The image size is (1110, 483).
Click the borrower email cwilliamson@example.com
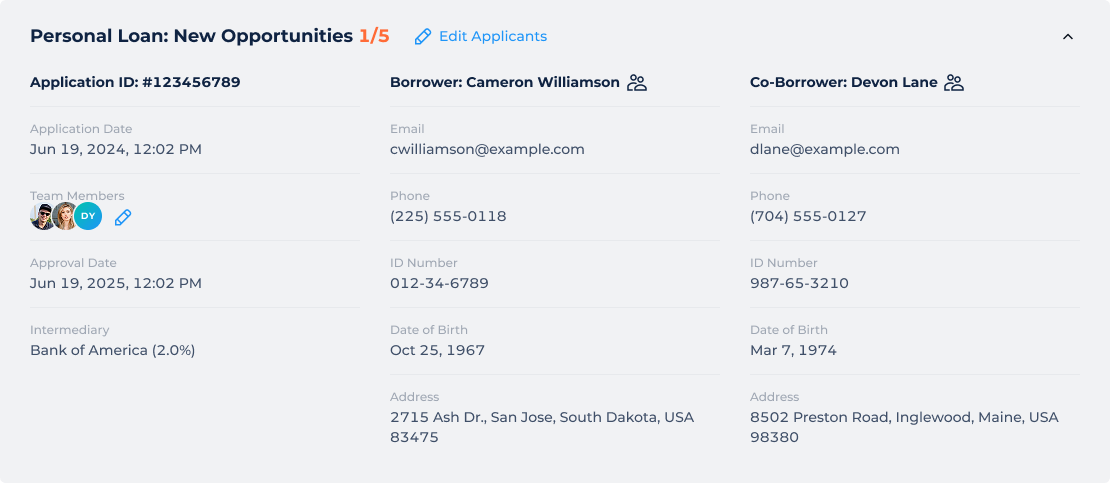tap(487, 149)
